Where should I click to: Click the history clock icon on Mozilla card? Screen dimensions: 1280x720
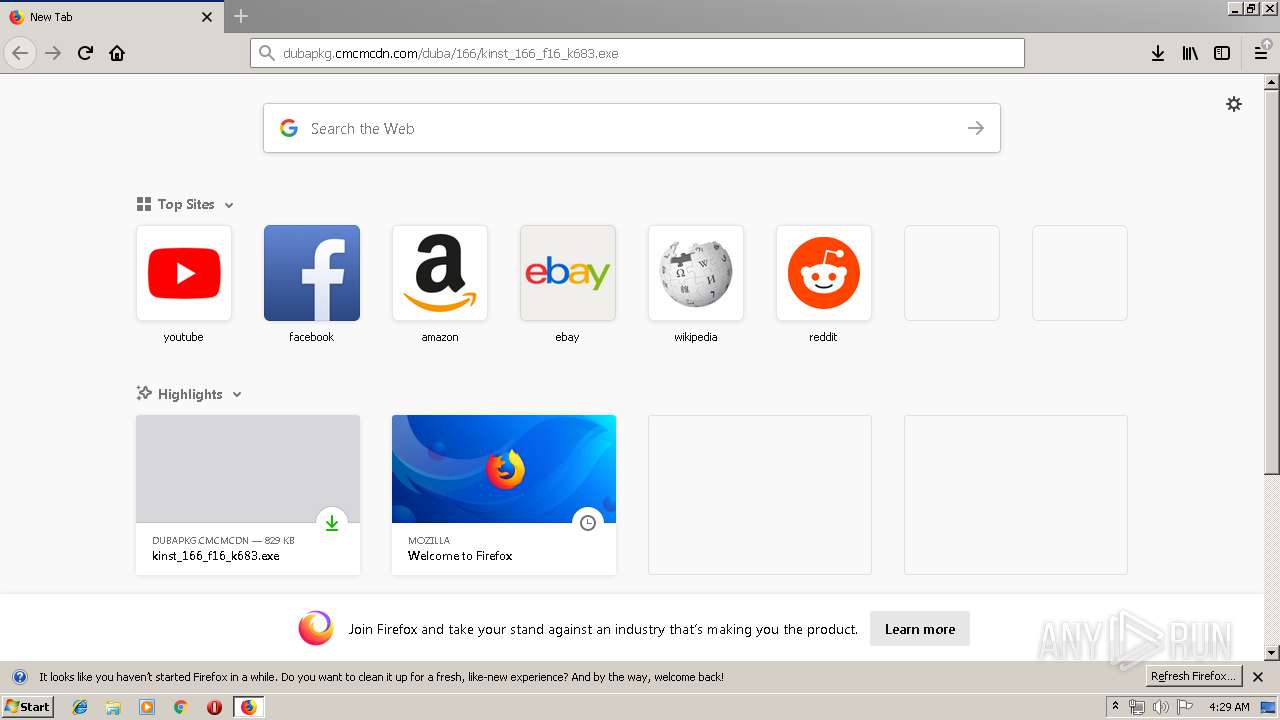point(588,523)
